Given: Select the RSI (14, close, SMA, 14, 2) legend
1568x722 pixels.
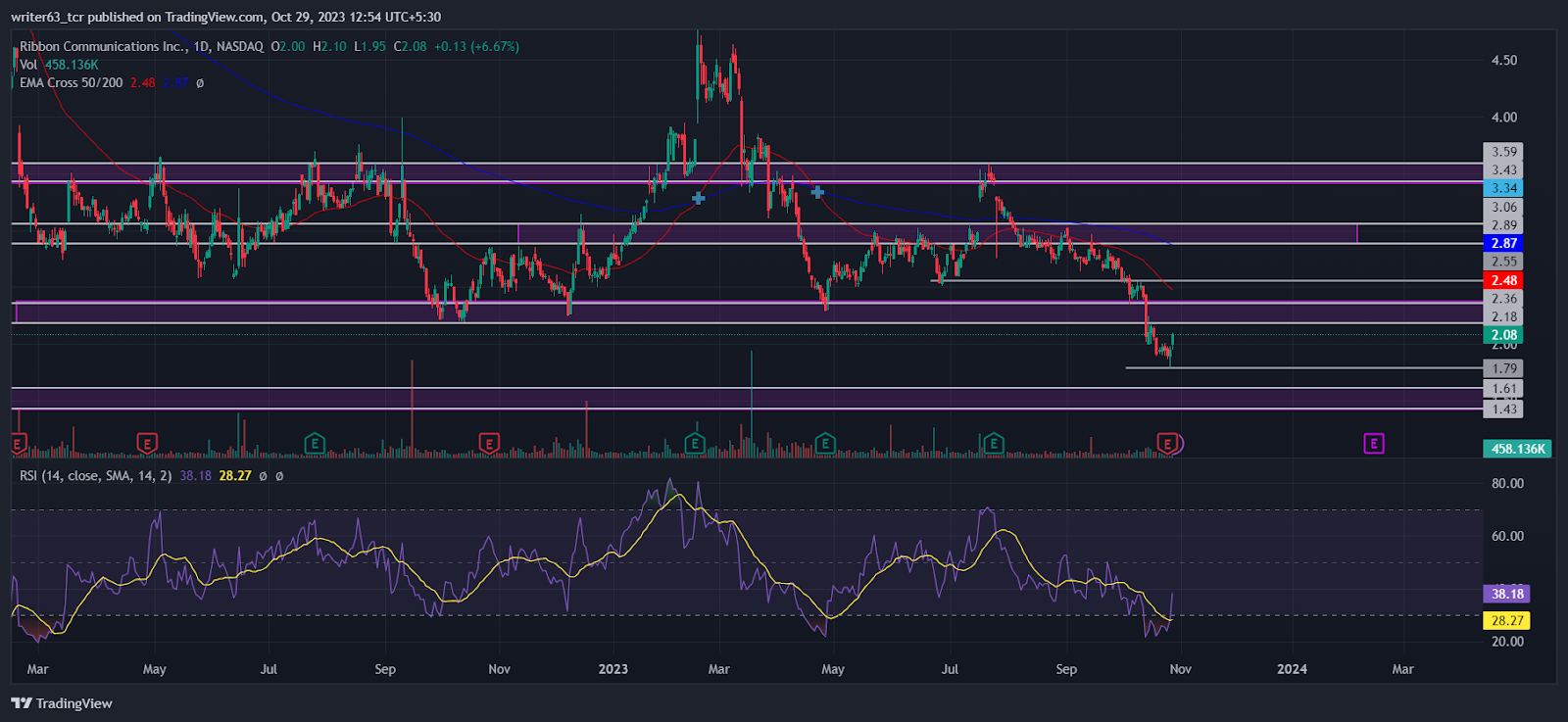Looking at the screenshot, I should (x=96, y=476).
